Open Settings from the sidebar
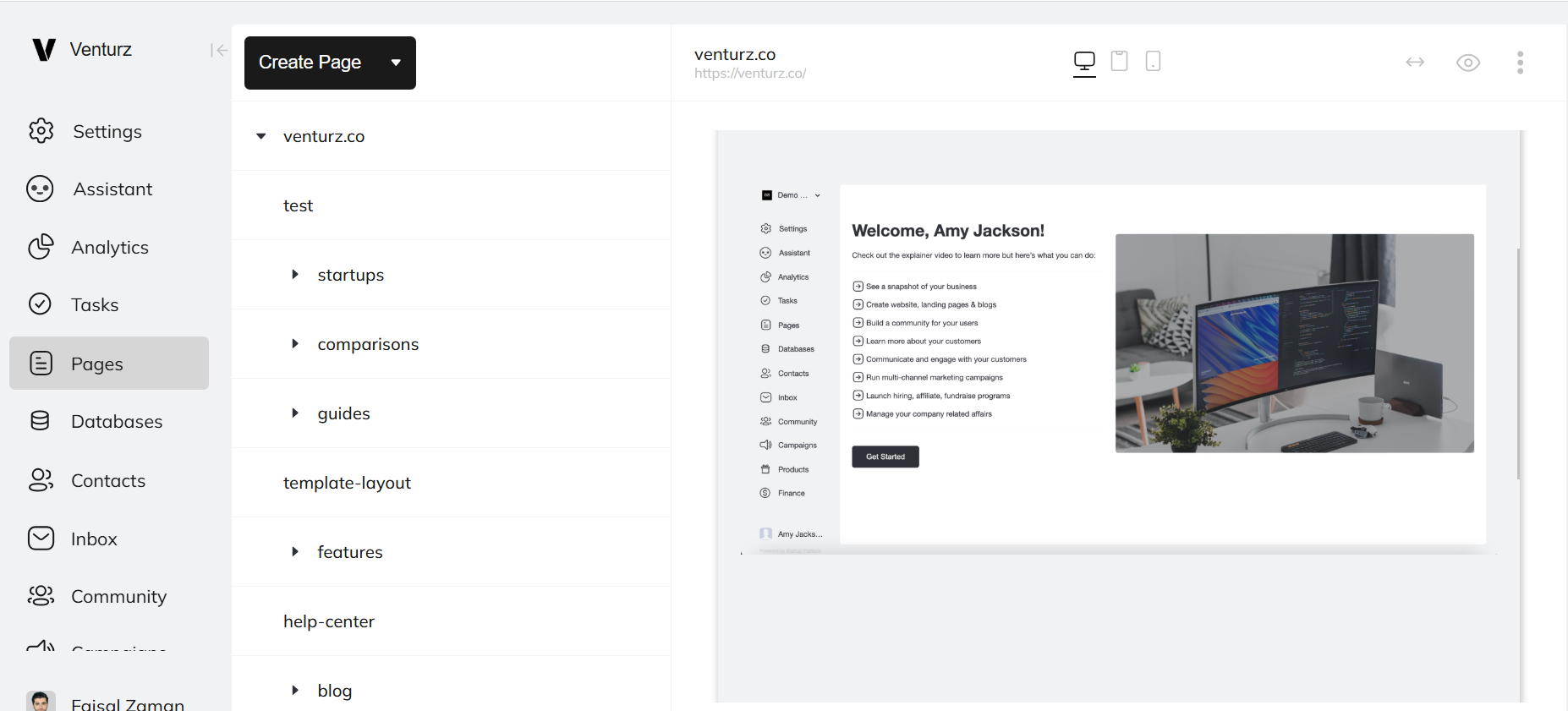This screenshot has height=711, width=1568. (107, 132)
